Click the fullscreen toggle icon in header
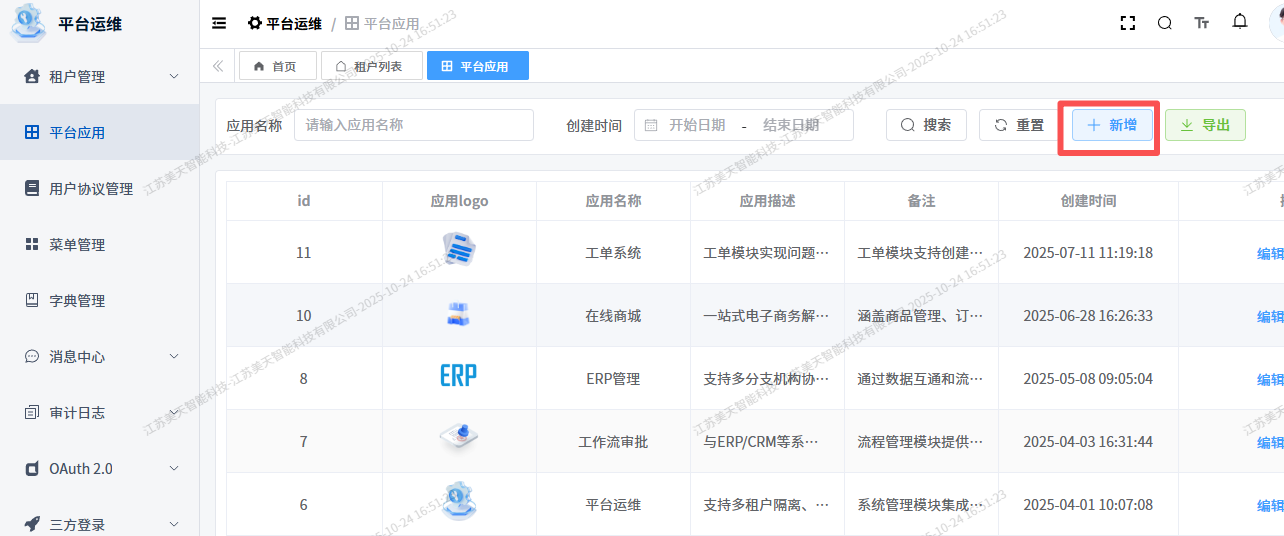 coord(1127,23)
